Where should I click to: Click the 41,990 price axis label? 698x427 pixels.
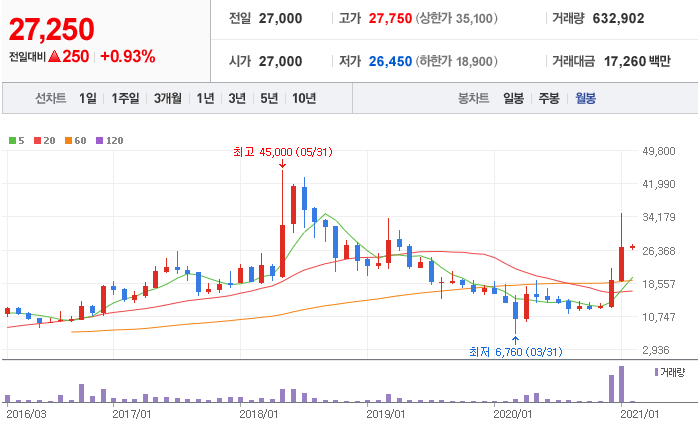659,184
